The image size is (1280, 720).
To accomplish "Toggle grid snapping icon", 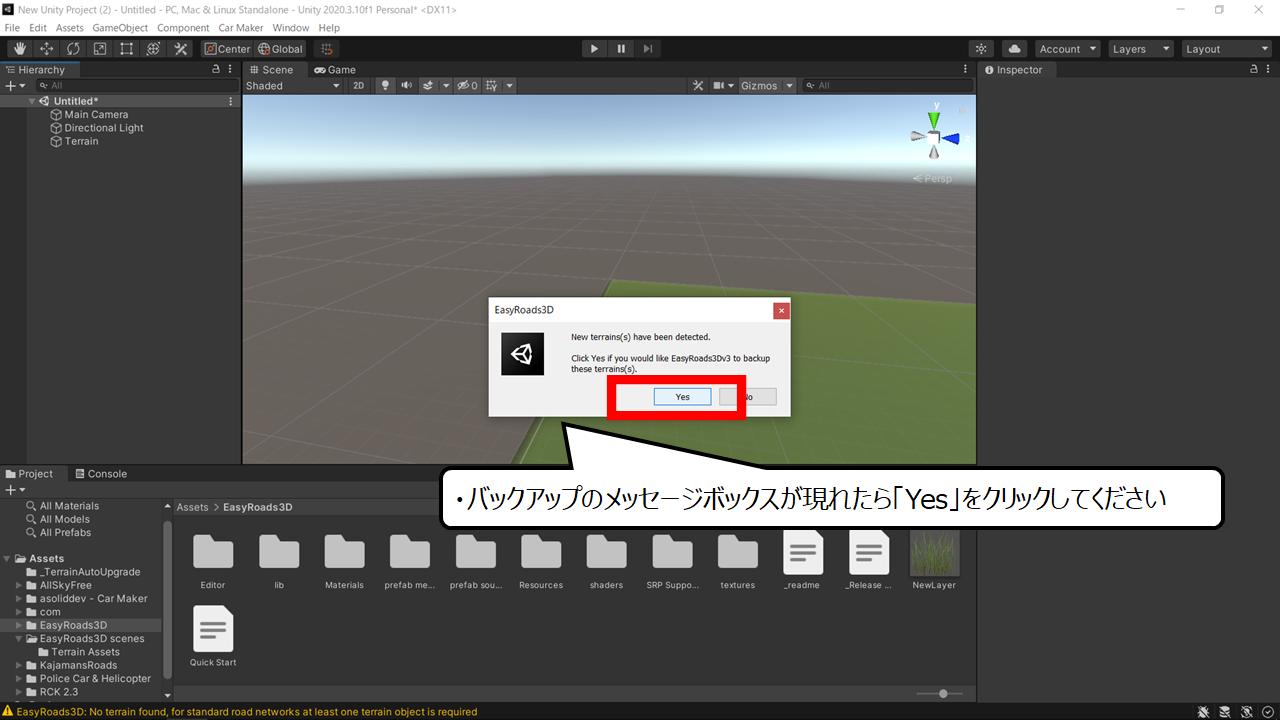I will coord(326,49).
